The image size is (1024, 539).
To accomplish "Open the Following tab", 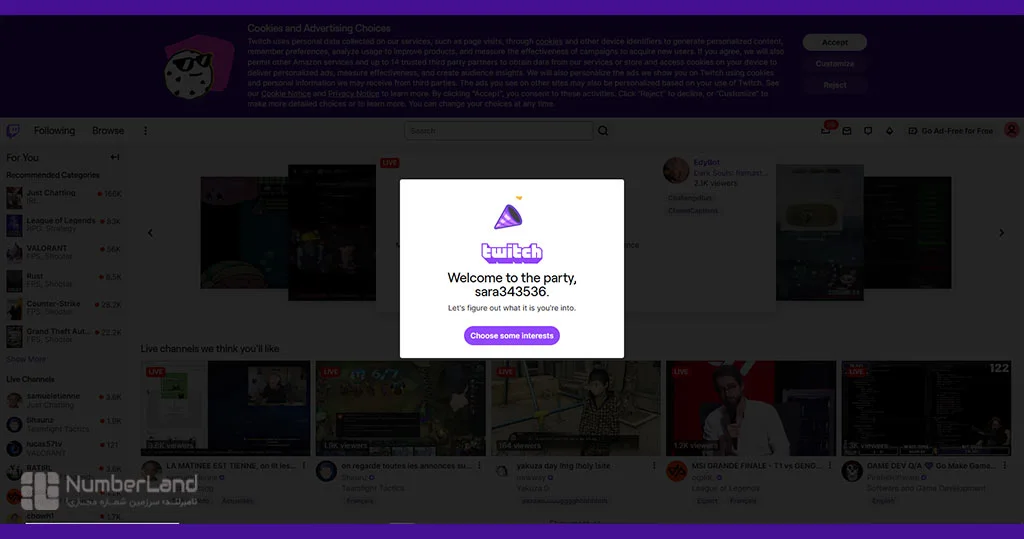I will 54,131.
